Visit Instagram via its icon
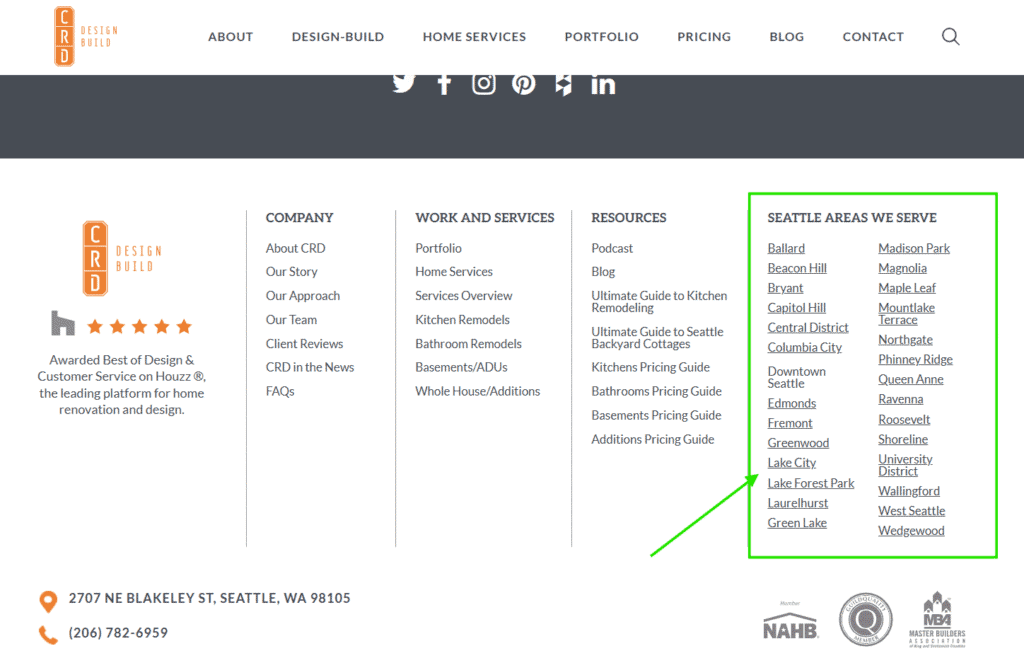 484,84
